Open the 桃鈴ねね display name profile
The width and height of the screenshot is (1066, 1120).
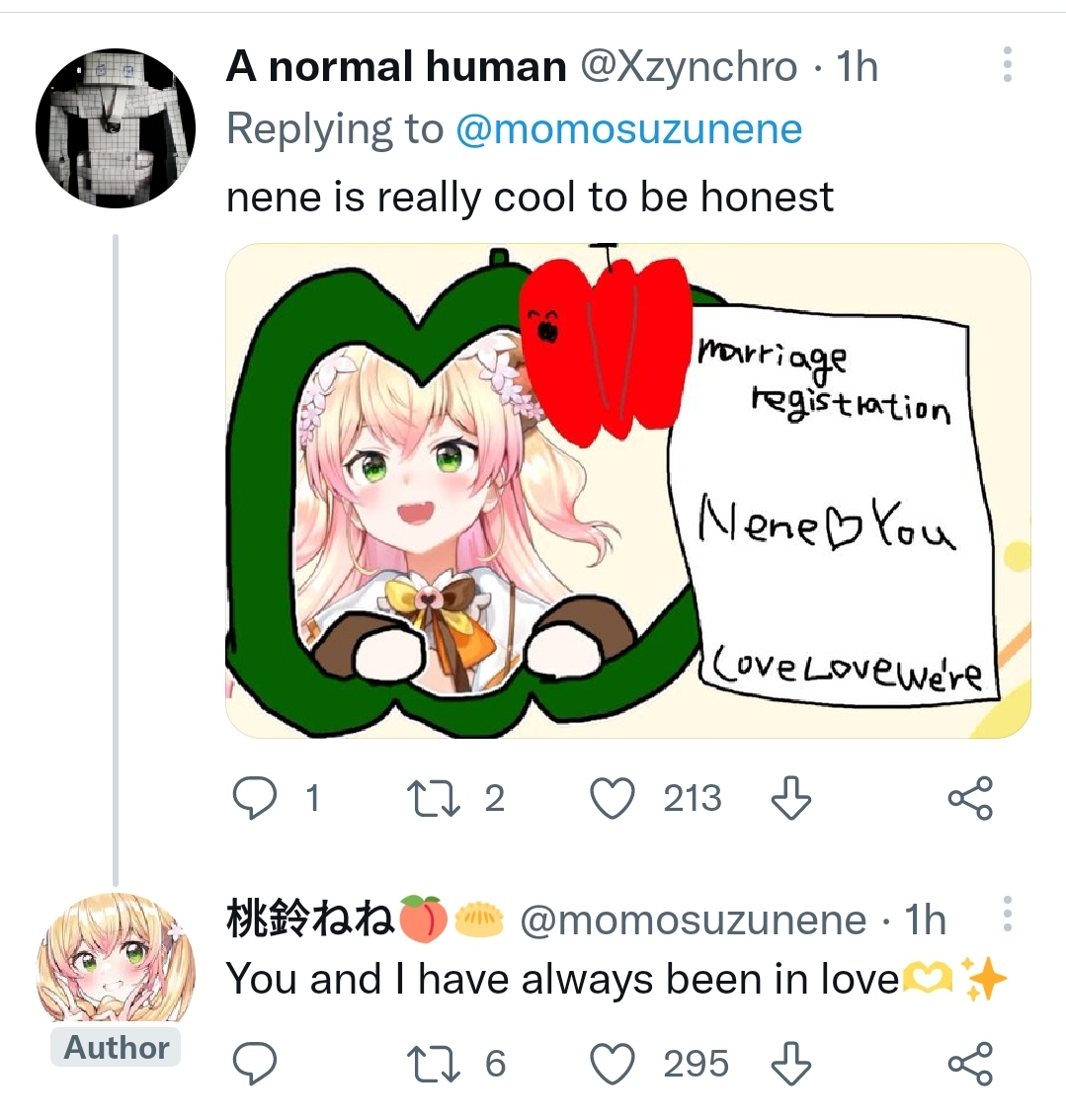pos(311,919)
